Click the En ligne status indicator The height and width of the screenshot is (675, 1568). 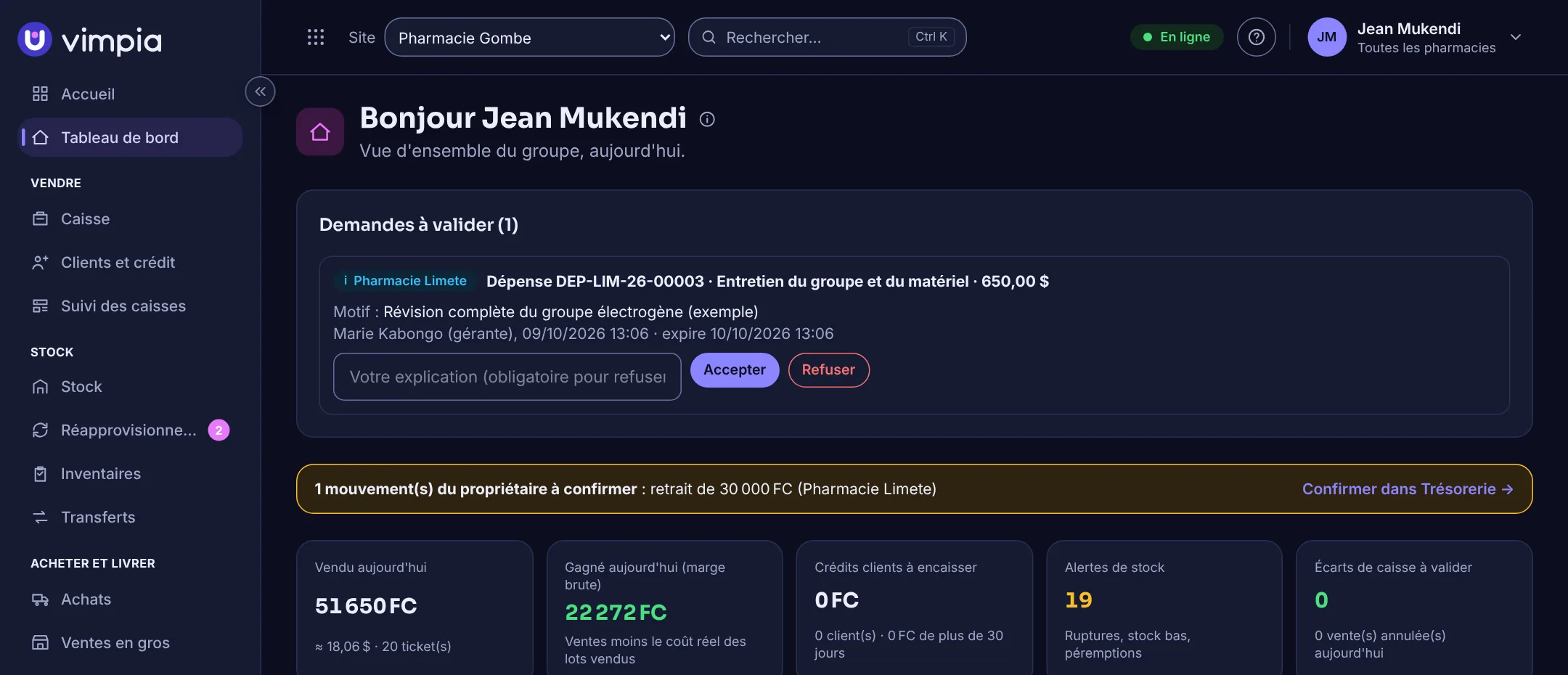tap(1176, 37)
